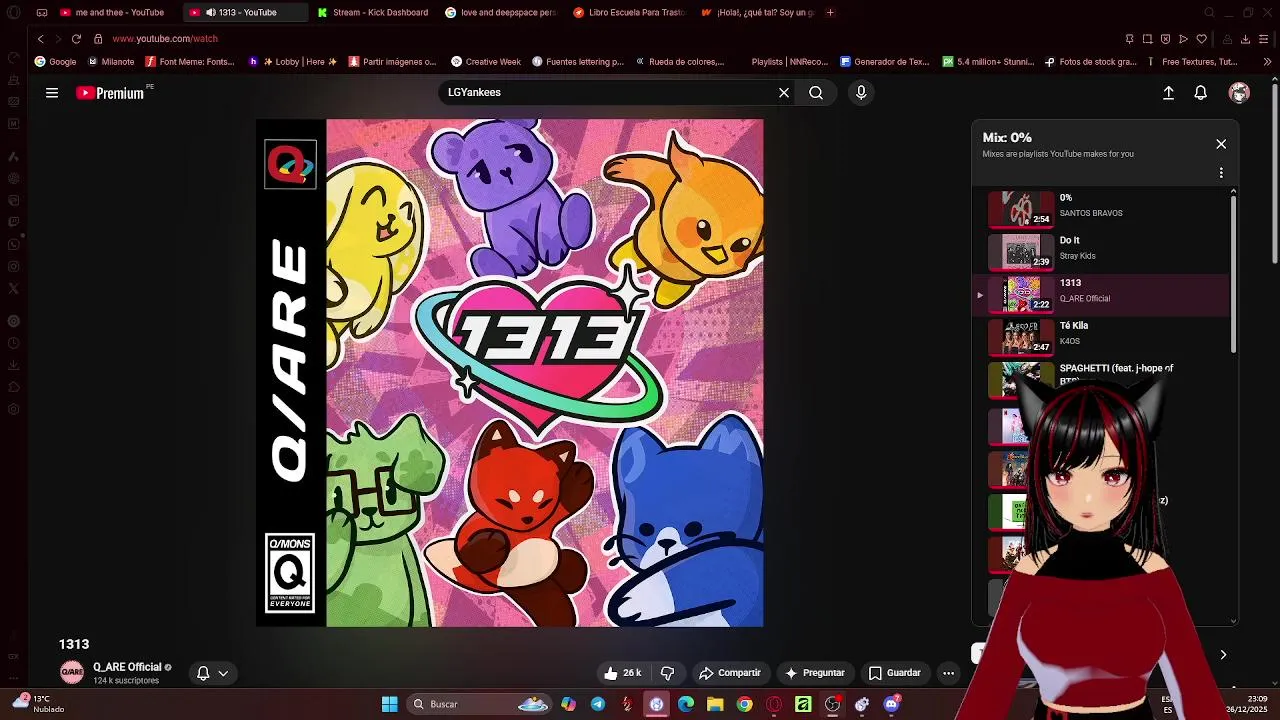Dislike the 1313 video
Screen dimensions: 1280x720
click(668, 673)
